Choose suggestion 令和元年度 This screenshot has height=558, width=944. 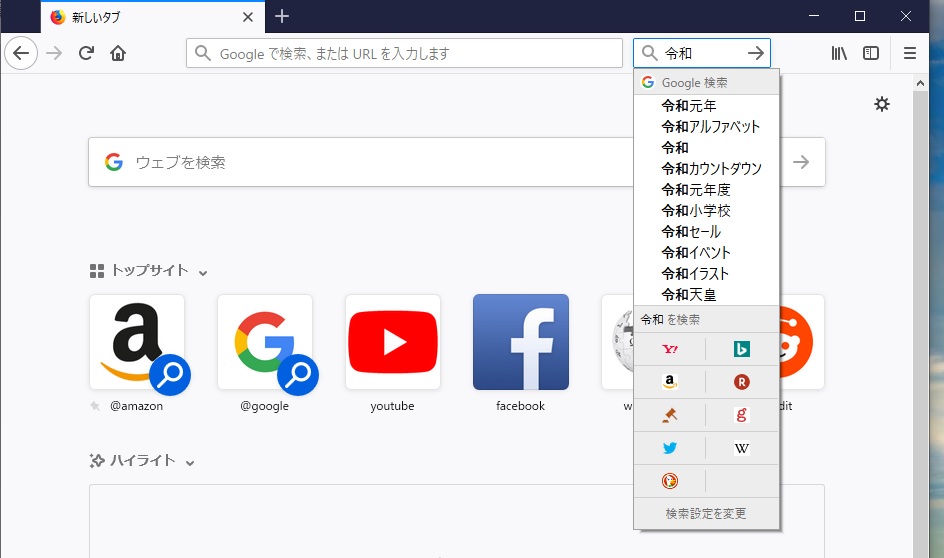(706, 190)
